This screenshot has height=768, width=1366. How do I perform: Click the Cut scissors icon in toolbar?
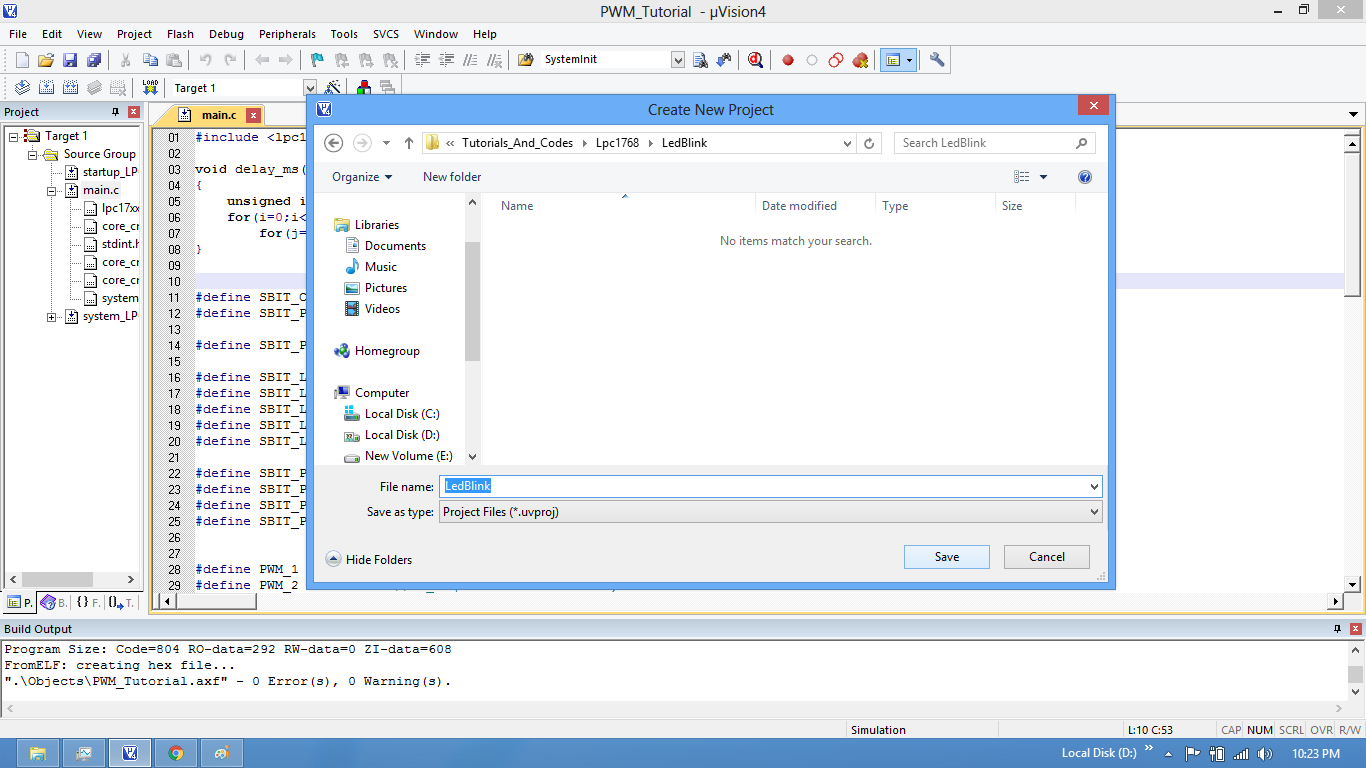tap(126, 60)
